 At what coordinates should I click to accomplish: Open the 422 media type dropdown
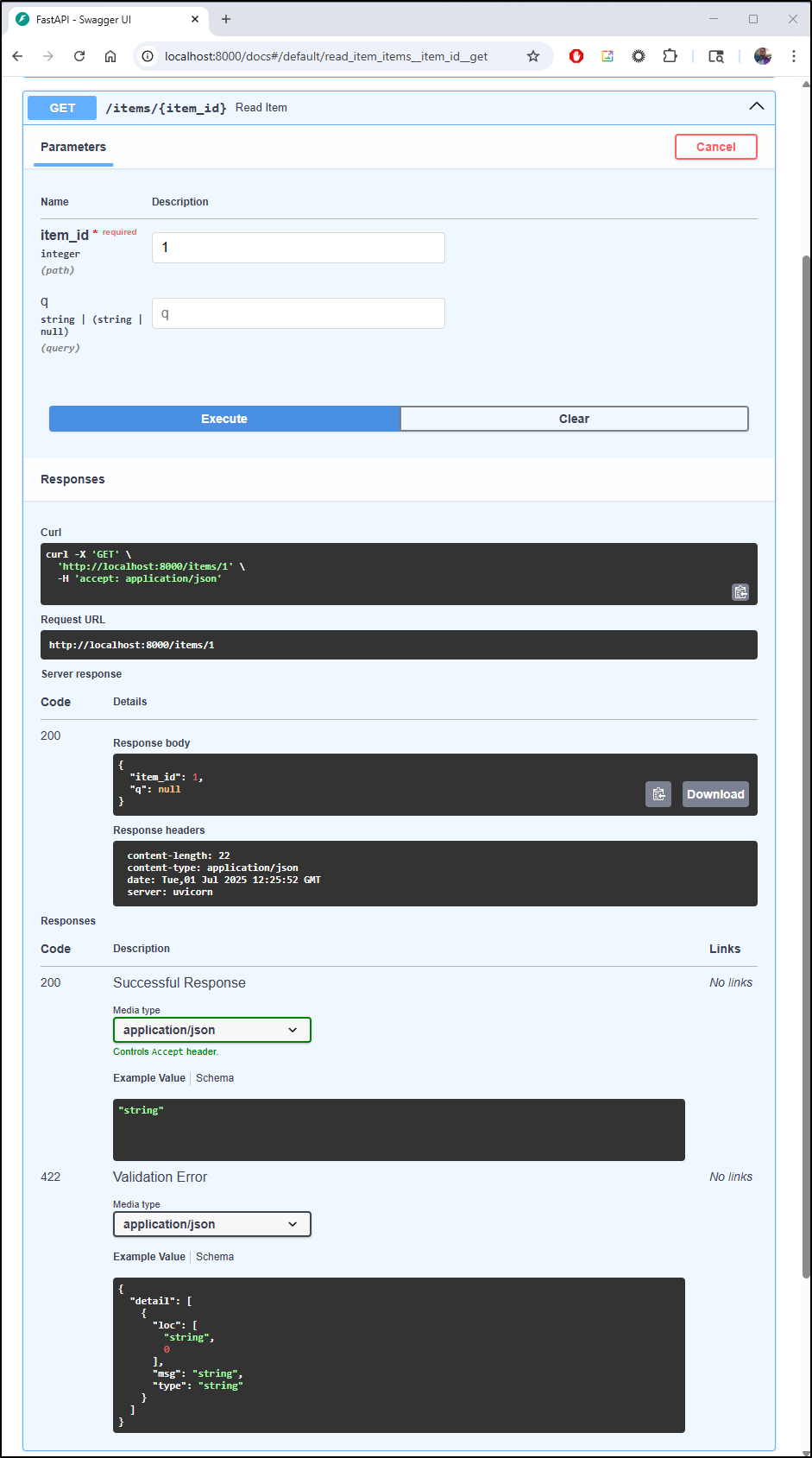[x=211, y=1224]
